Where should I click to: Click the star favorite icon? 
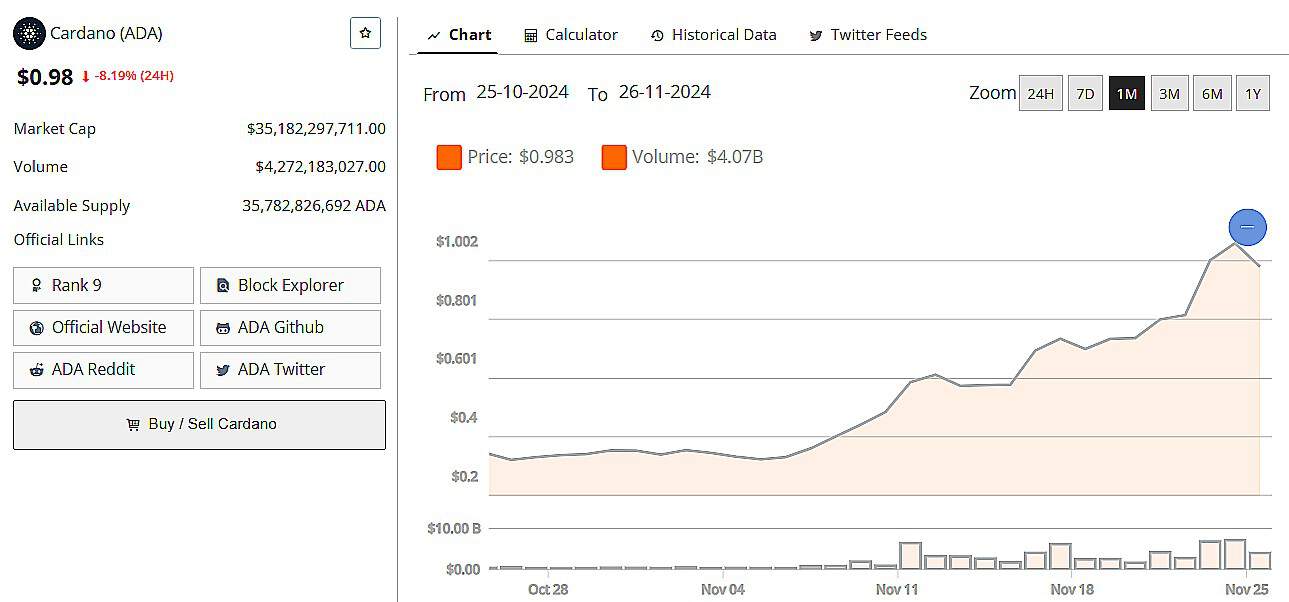click(x=365, y=33)
